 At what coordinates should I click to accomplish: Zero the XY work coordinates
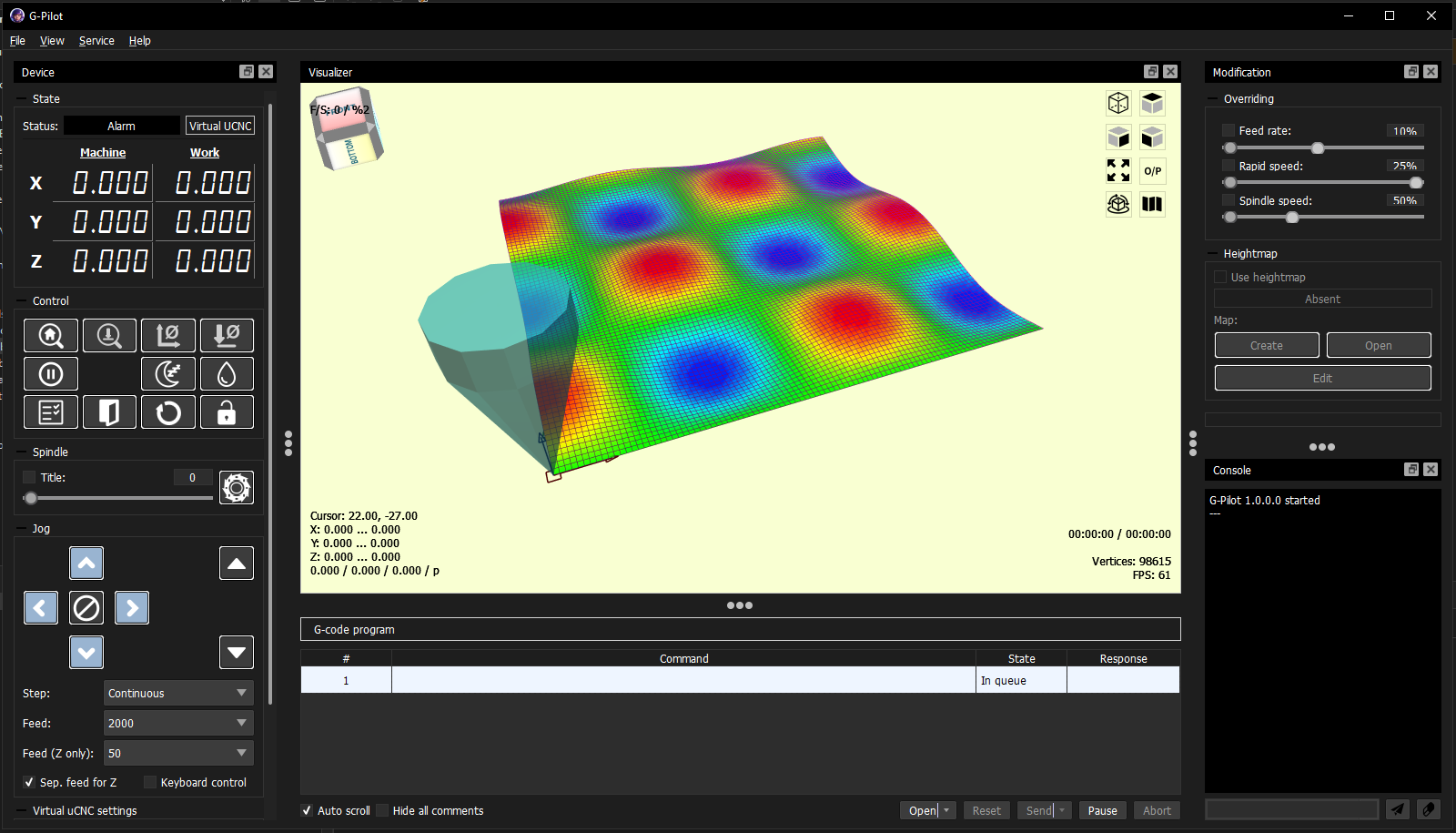167,335
